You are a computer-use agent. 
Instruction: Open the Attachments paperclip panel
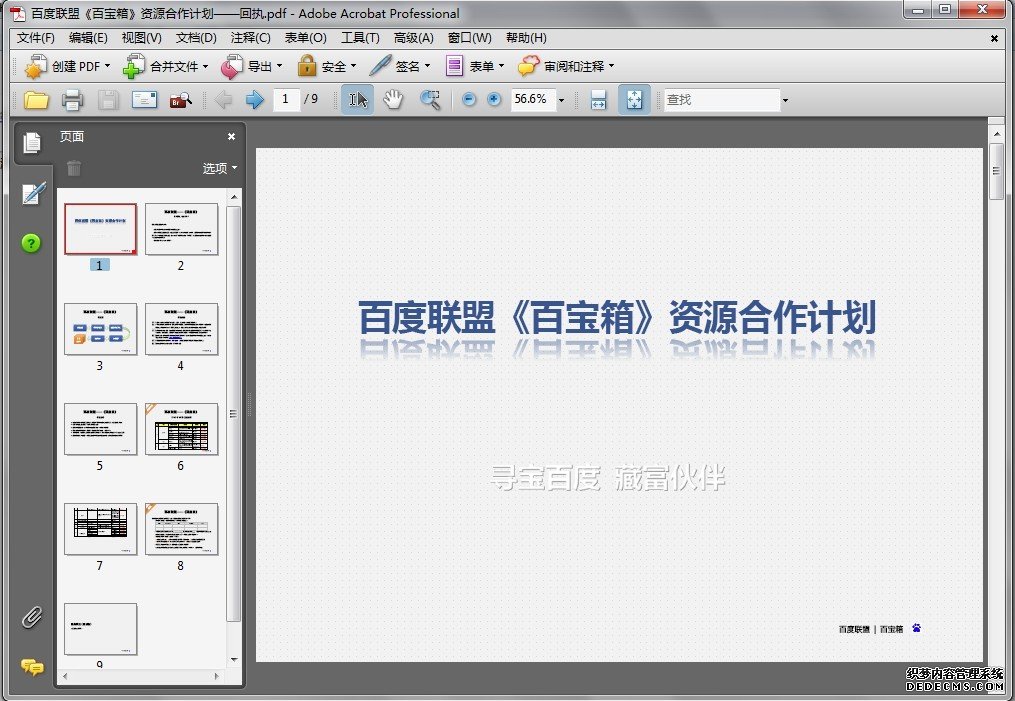(x=32, y=617)
